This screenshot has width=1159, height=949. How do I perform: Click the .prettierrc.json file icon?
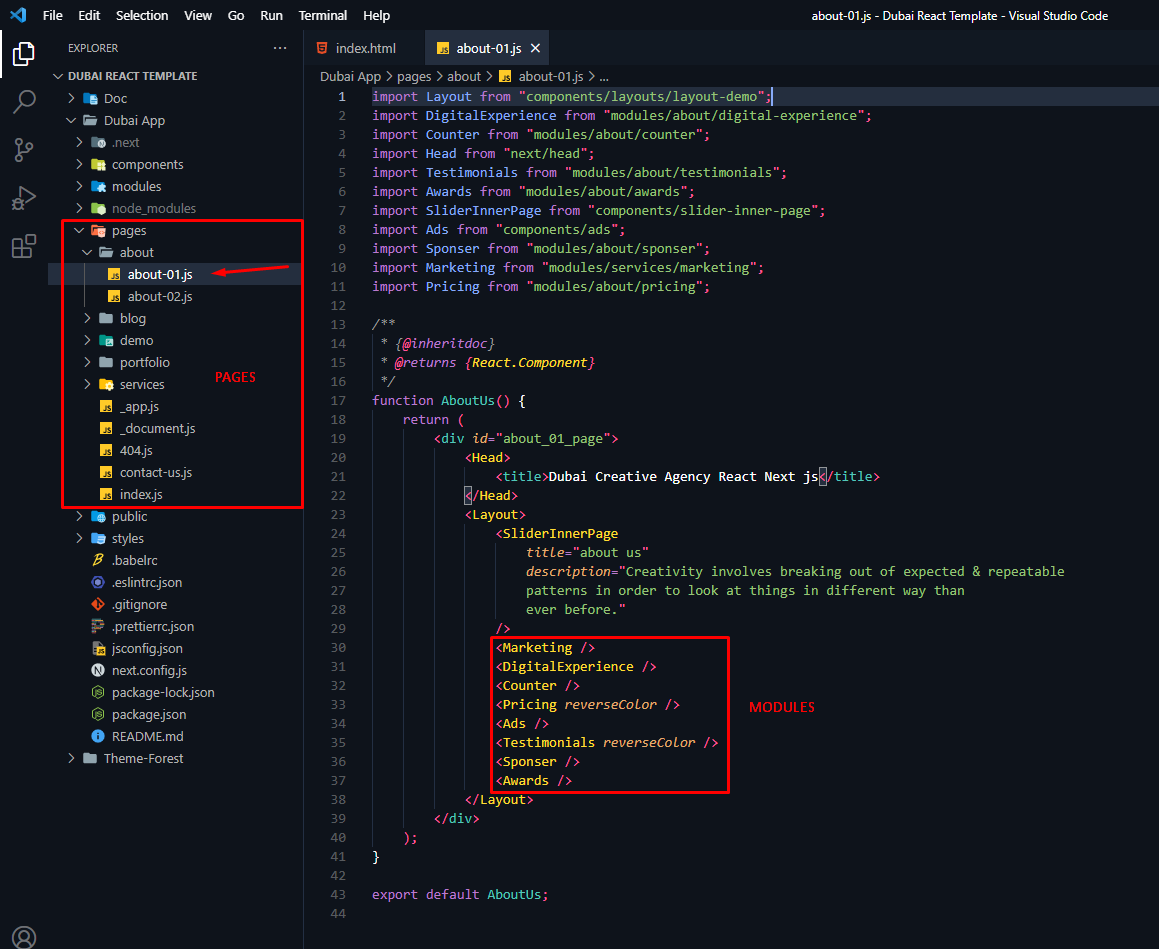click(98, 627)
